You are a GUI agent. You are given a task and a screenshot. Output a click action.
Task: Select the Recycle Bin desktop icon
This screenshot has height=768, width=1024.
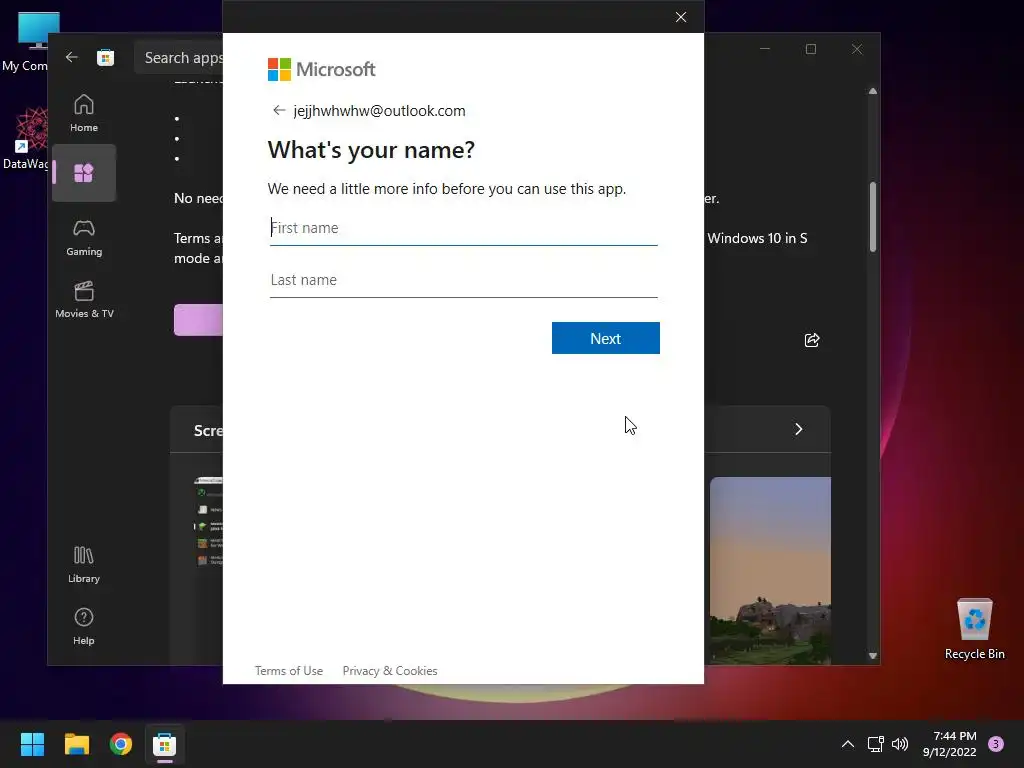(974, 628)
